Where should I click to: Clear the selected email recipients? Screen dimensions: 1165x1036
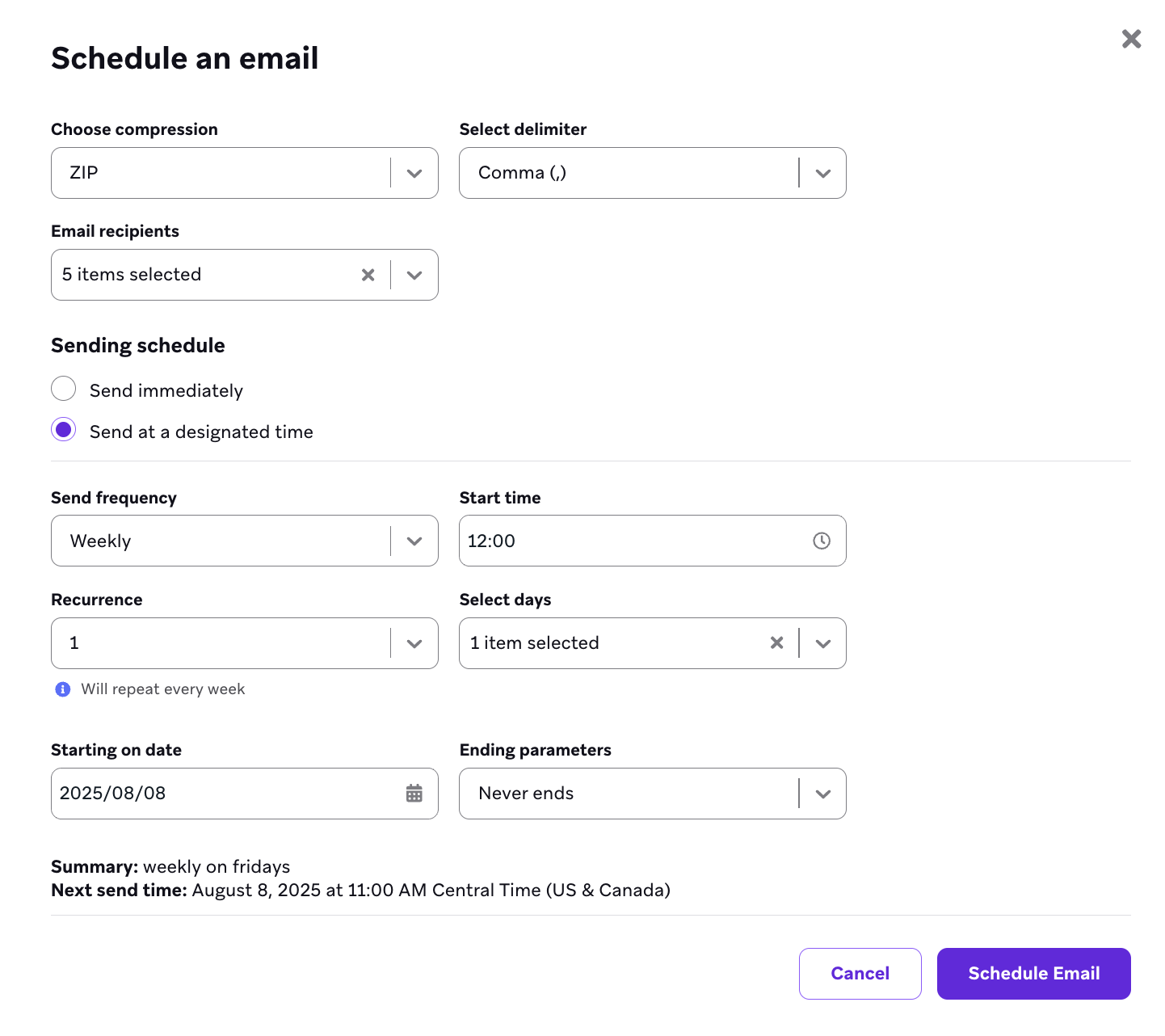tap(368, 275)
